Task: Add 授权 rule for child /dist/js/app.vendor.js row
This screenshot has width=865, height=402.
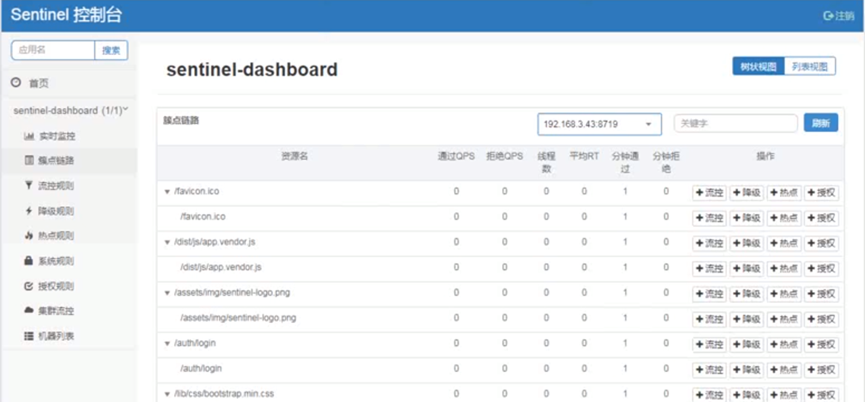Action: (x=821, y=269)
